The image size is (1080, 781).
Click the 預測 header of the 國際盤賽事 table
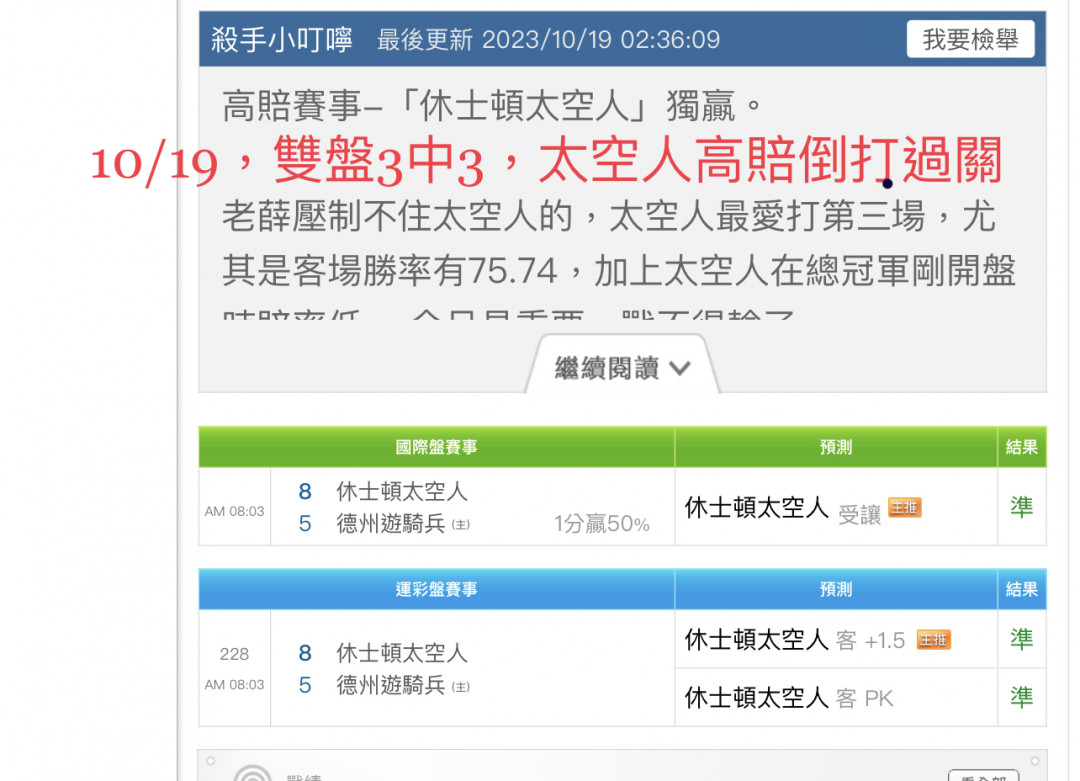click(835, 447)
